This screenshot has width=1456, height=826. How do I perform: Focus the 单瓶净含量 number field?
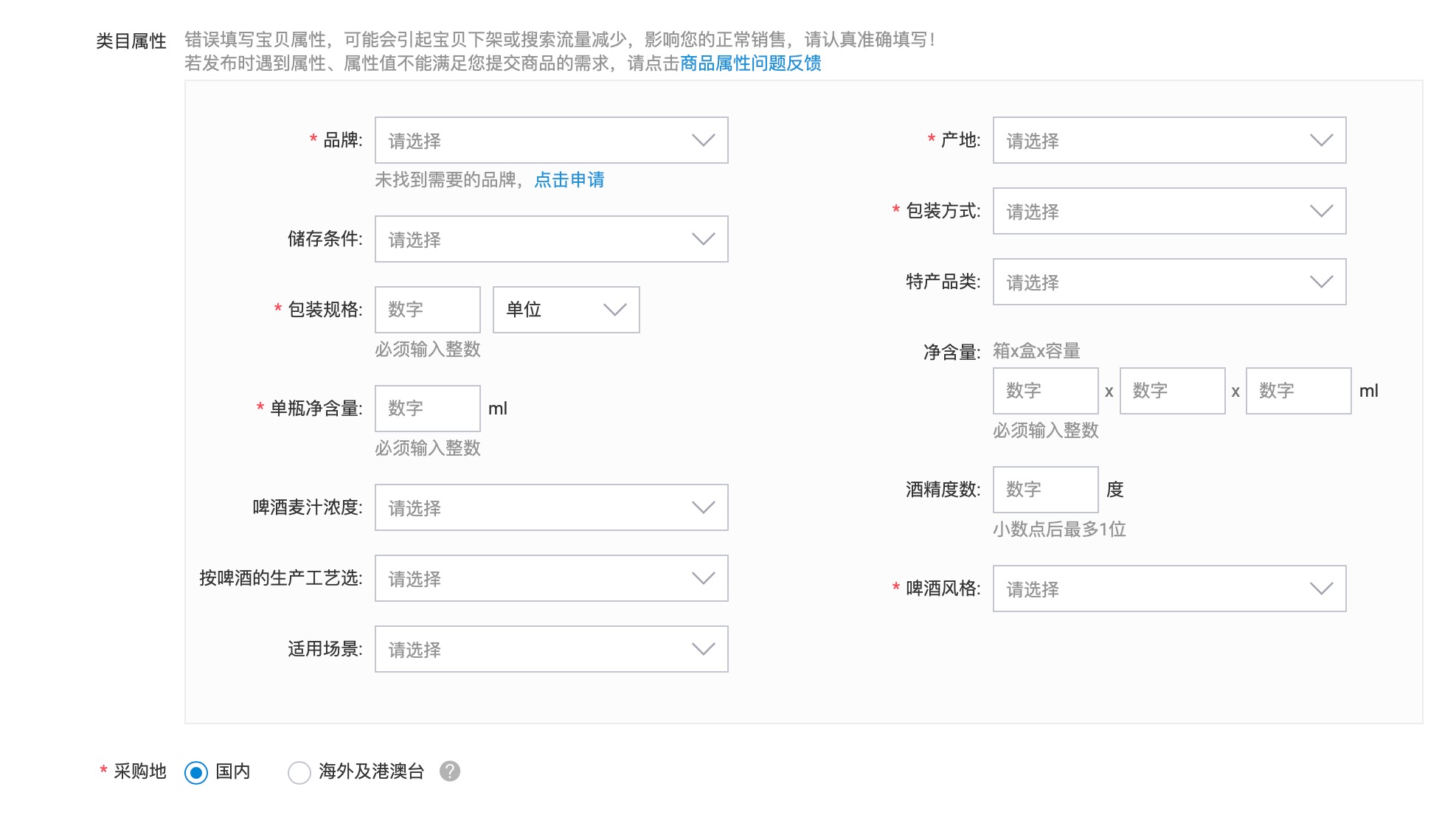[x=428, y=409]
